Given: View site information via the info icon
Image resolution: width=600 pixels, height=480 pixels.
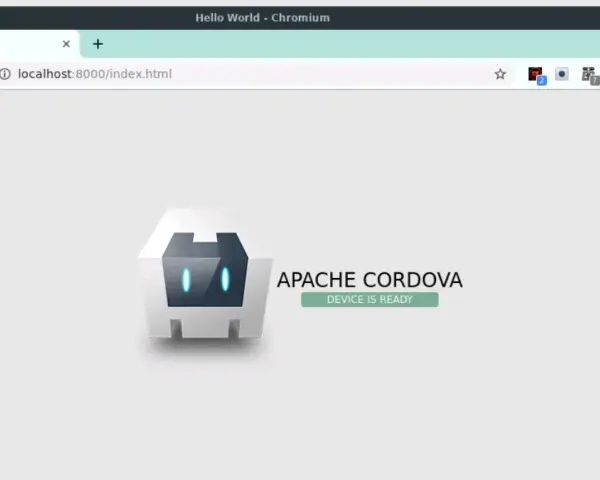Looking at the screenshot, I should 5,74.
